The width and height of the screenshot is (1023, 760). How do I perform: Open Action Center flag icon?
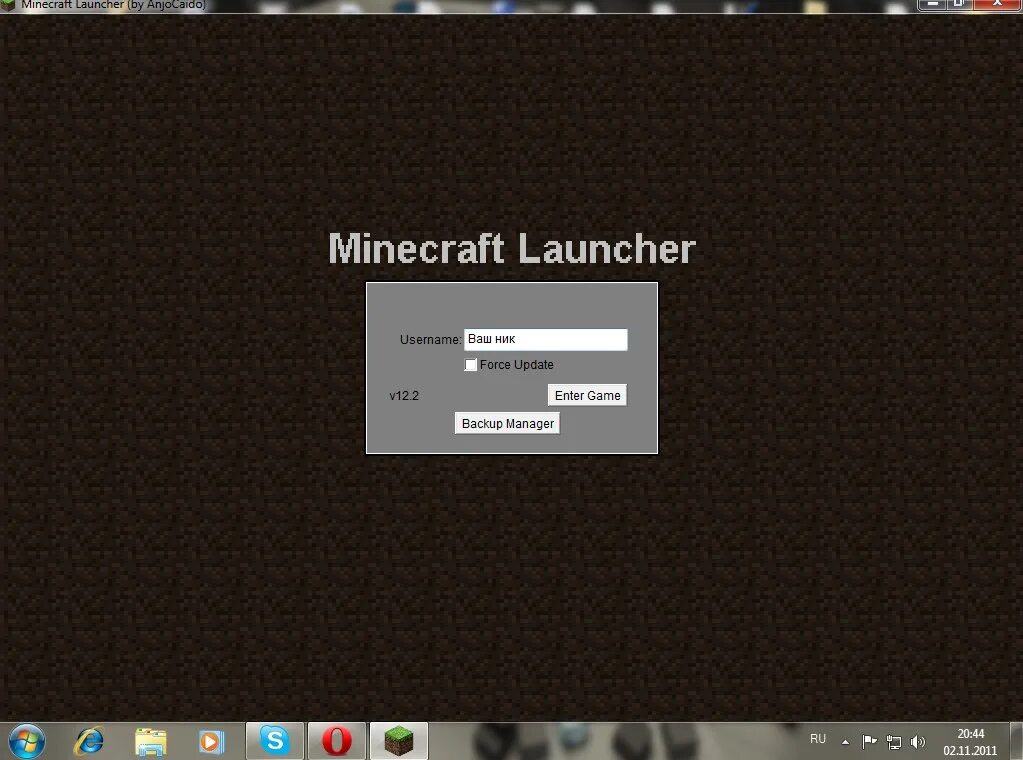[869, 742]
